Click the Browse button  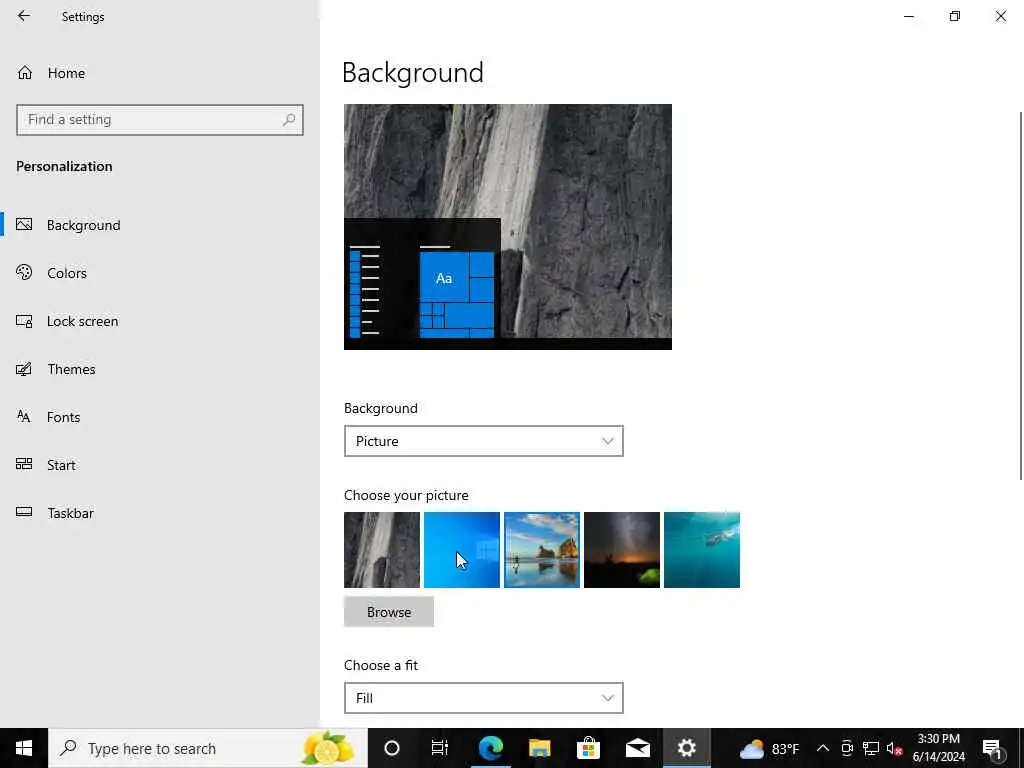click(389, 612)
